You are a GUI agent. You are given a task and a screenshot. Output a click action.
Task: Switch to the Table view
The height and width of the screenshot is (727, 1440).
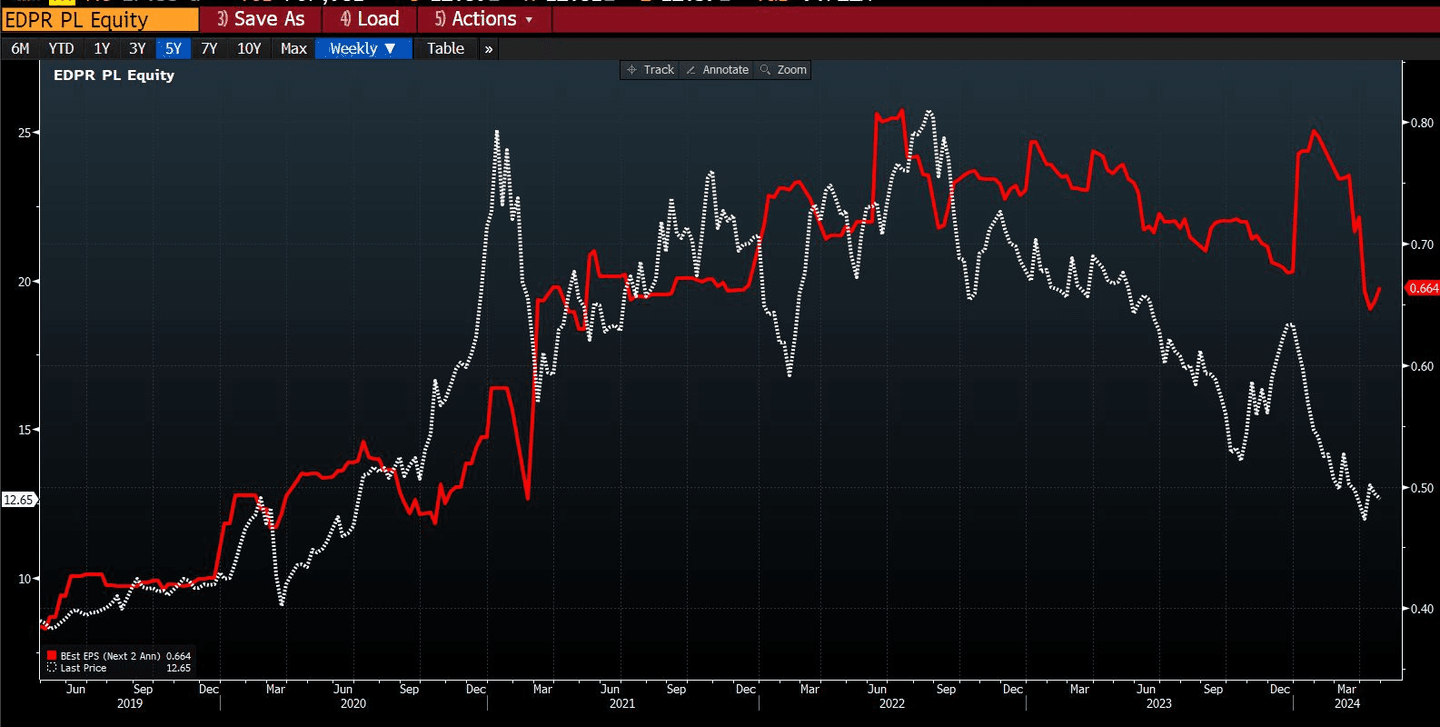445,48
